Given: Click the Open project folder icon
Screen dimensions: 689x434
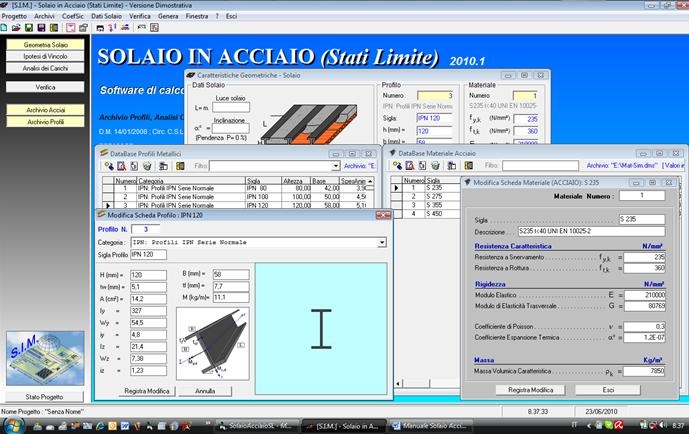Looking at the screenshot, I should coord(16,28).
